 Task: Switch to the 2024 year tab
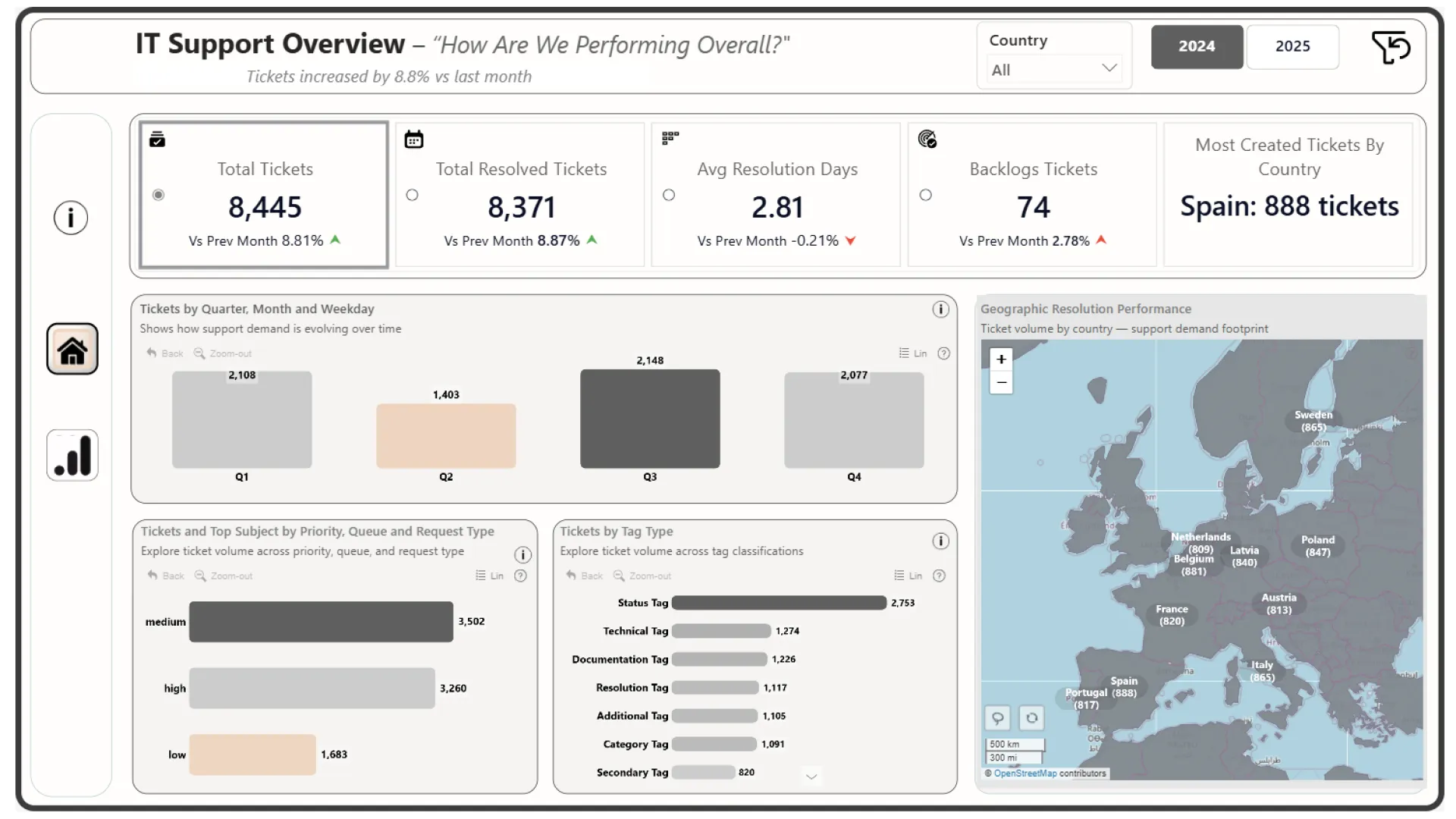[x=1197, y=46]
